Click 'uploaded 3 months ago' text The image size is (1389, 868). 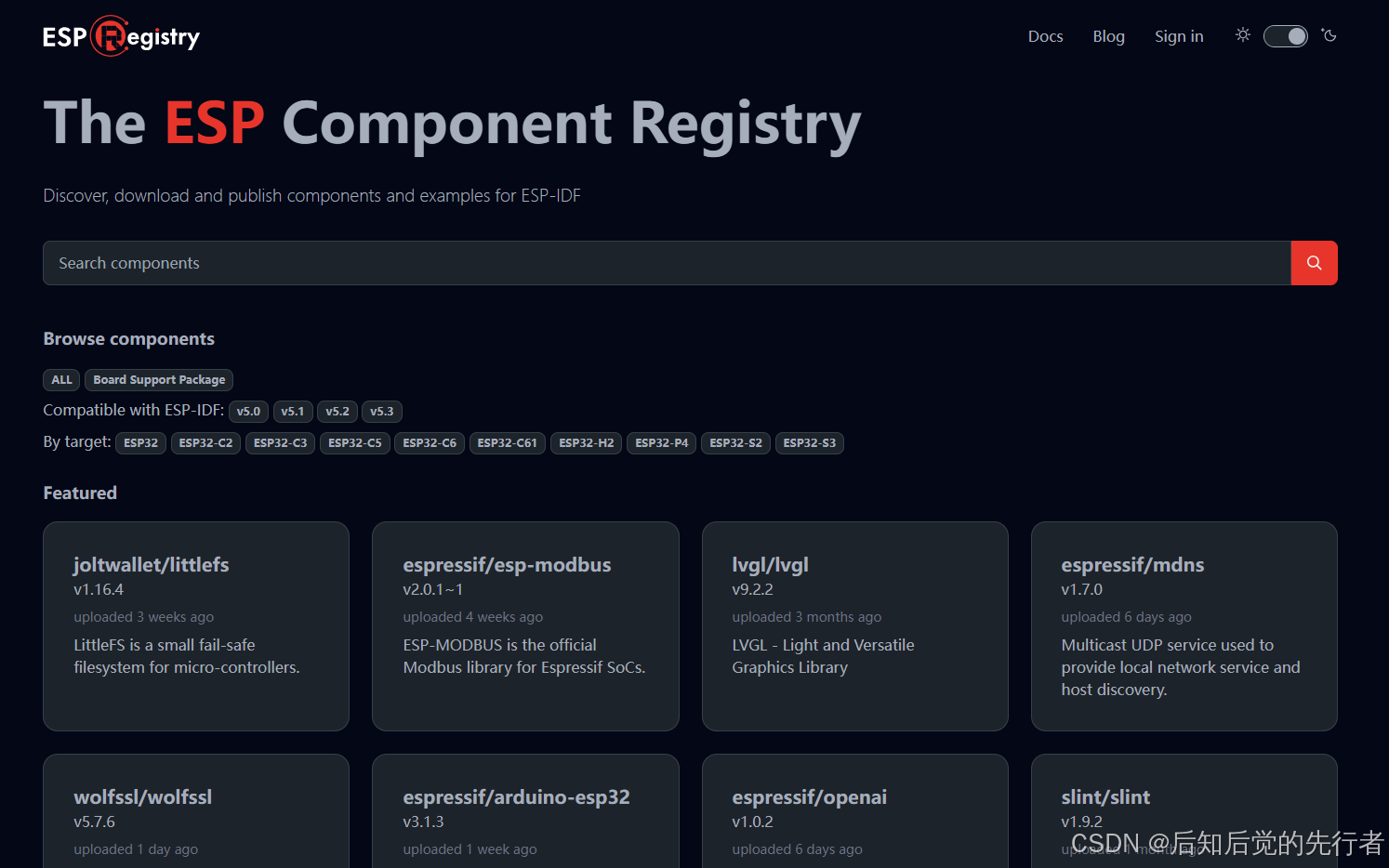point(806,617)
